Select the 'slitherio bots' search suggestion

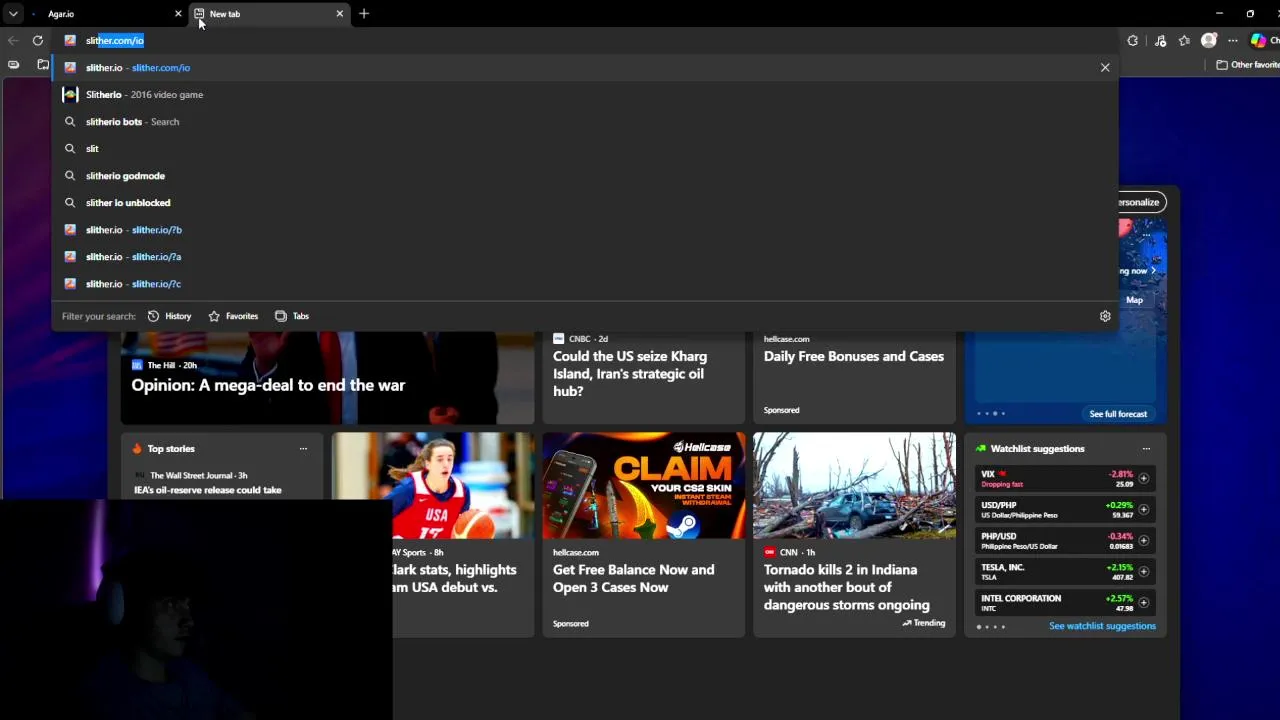click(x=585, y=122)
